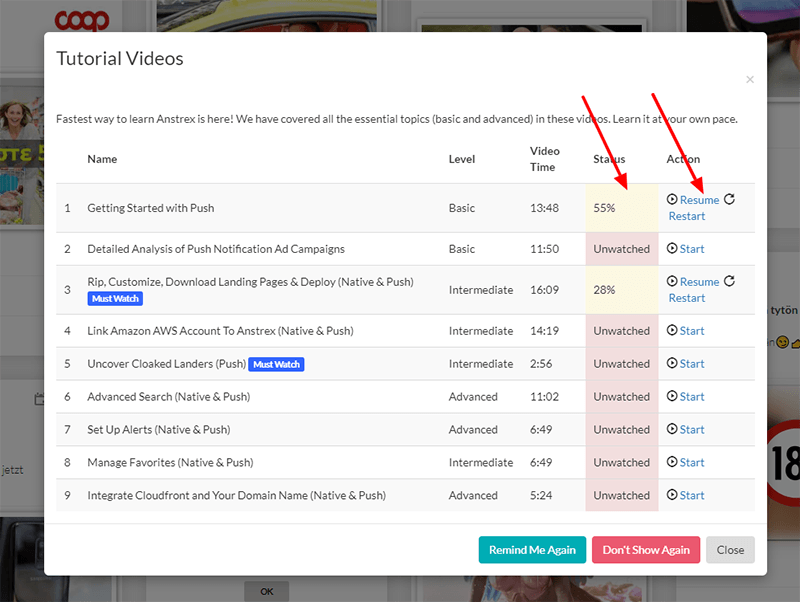Click the title Advanced Search (Native & Push)
Image resolution: width=800 pixels, height=602 pixels.
click(169, 396)
